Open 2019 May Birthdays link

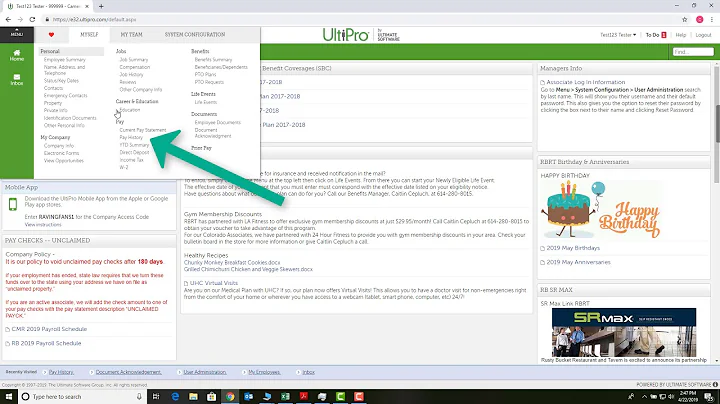click(x=573, y=248)
